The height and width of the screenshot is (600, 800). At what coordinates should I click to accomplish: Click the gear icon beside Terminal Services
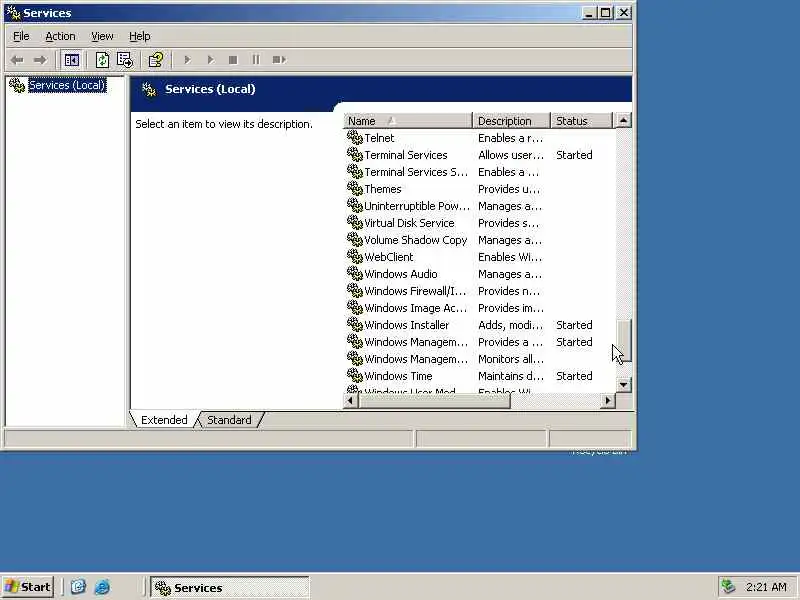click(x=355, y=154)
